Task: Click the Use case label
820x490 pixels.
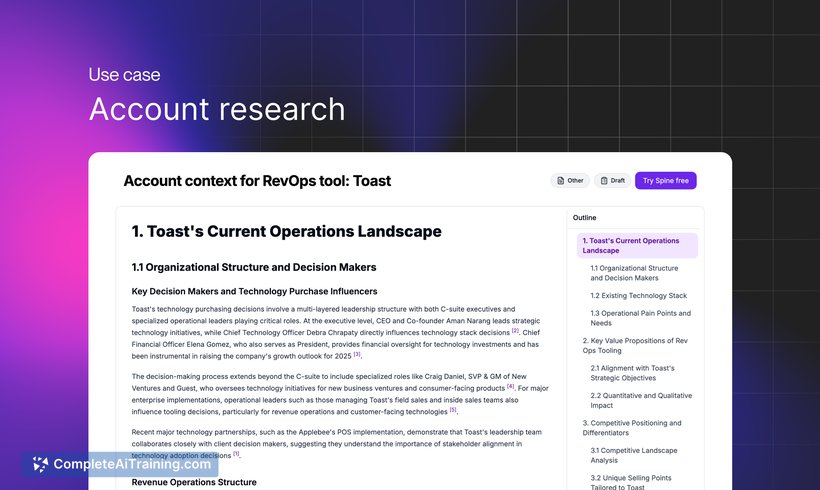Action: click(x=124, y=75)
